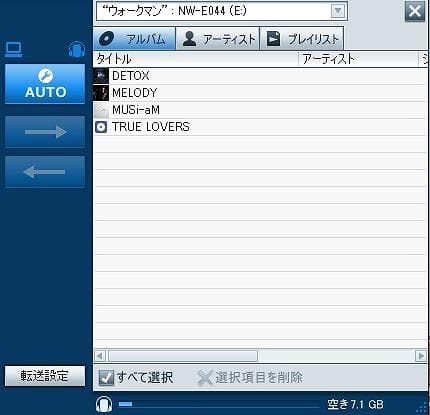Click the MELODY album cover thumbnail

[x=101, y=93]
